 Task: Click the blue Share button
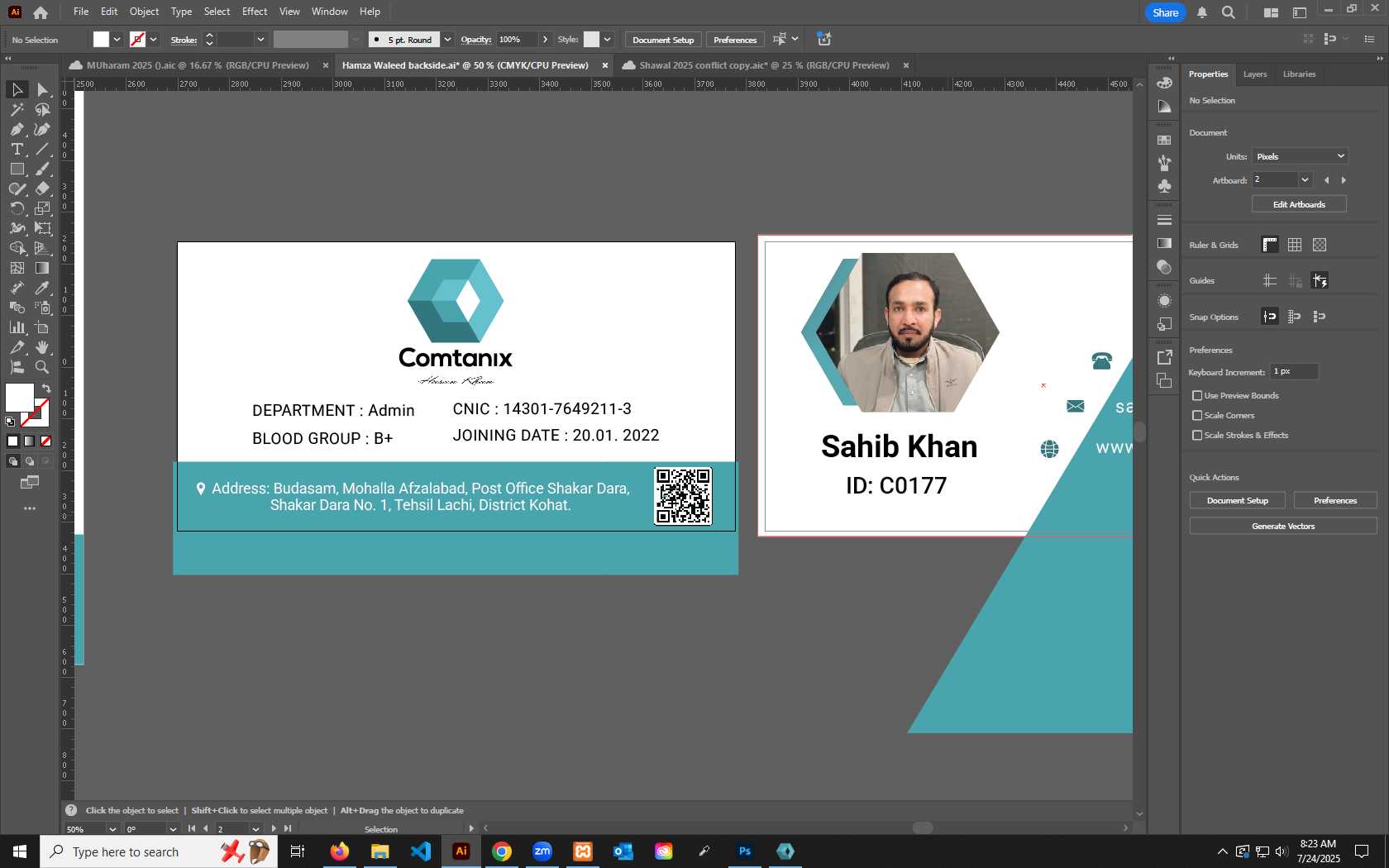pos(1165,12)
